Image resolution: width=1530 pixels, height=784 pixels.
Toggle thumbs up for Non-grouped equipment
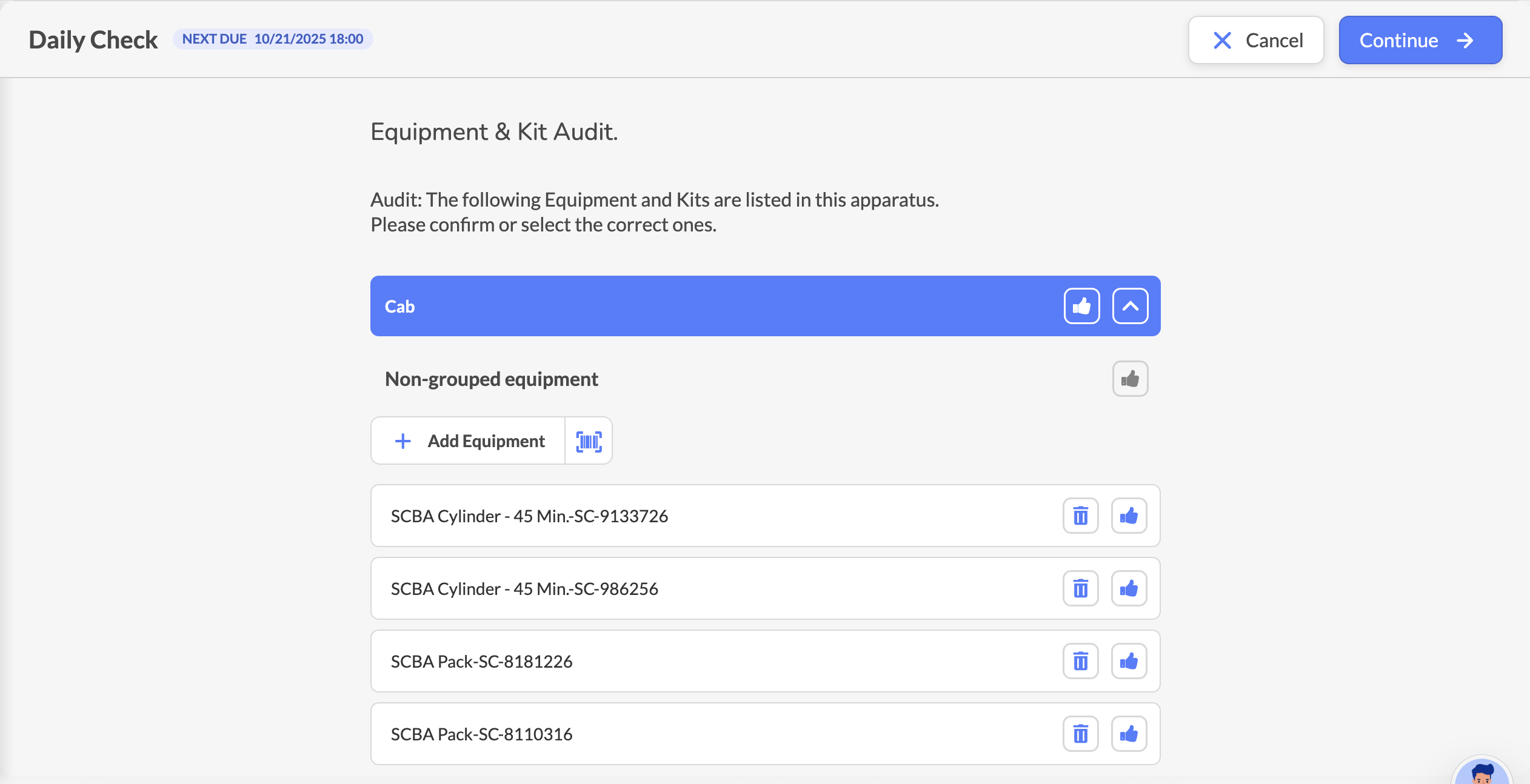click(x=1130, y=379)
